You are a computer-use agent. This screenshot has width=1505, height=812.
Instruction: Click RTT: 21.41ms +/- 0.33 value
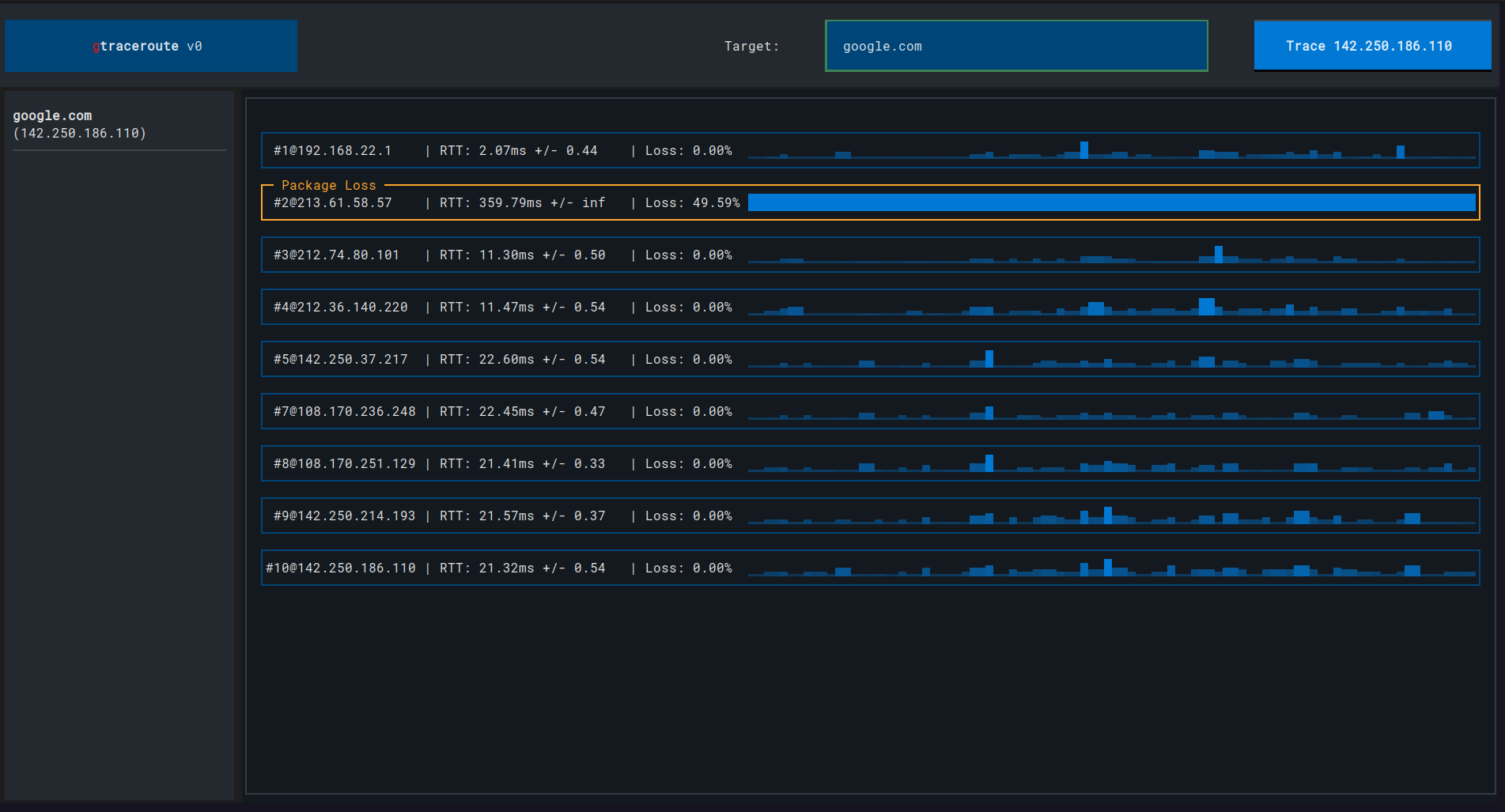[523, 463]
